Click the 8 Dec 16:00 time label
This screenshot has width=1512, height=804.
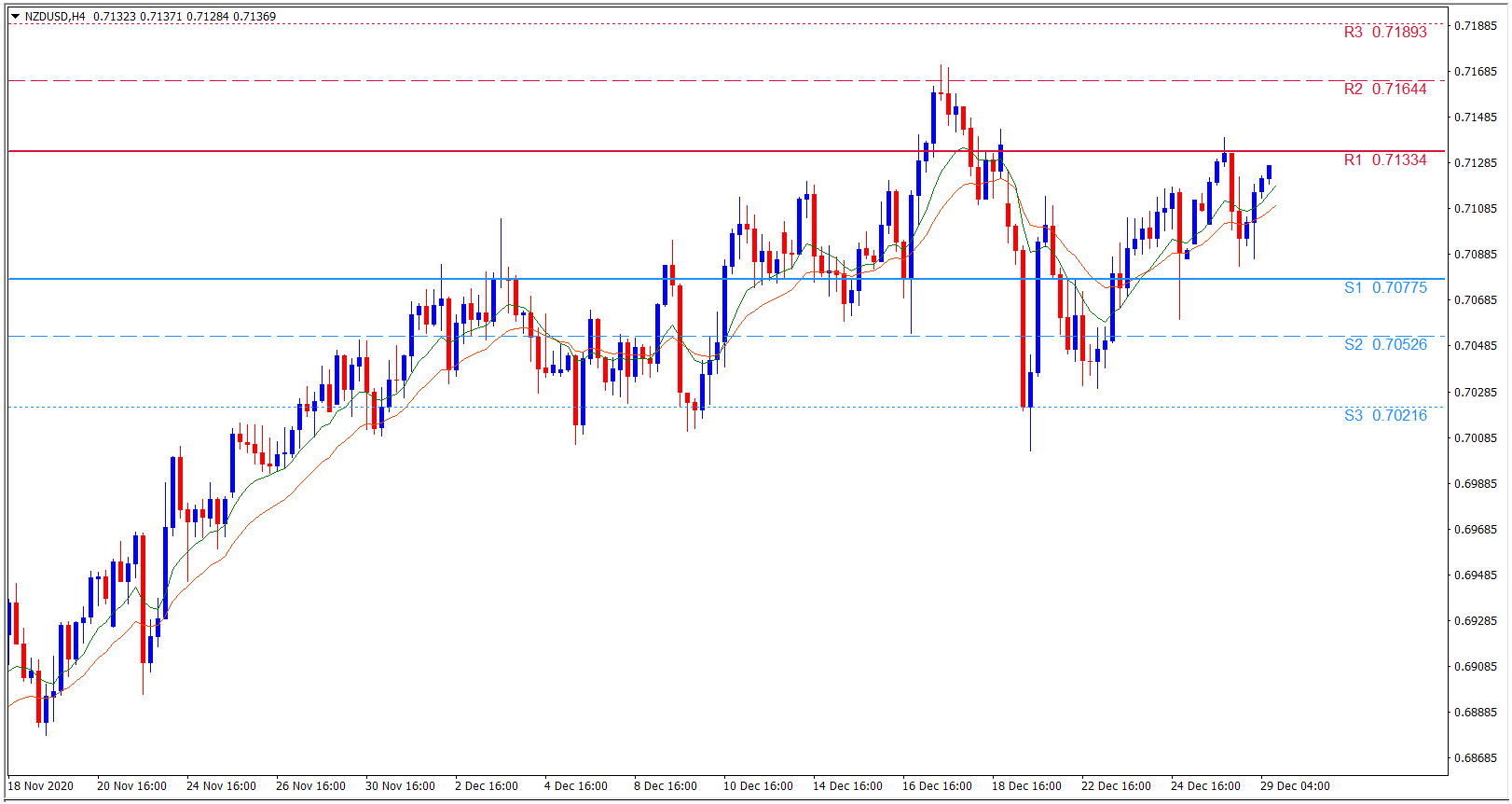[666, 785]
